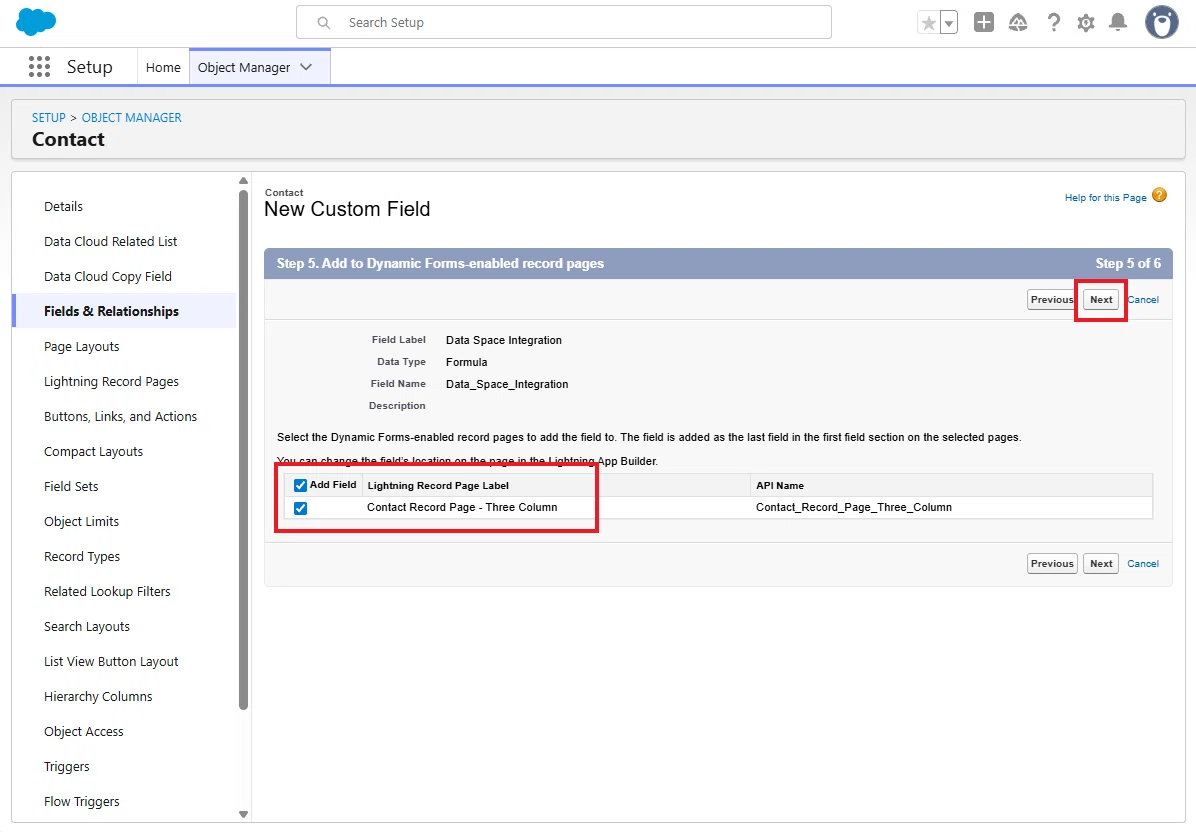Click the API Name column header
The image size is (1196, 832).
(x=780, y=486)
